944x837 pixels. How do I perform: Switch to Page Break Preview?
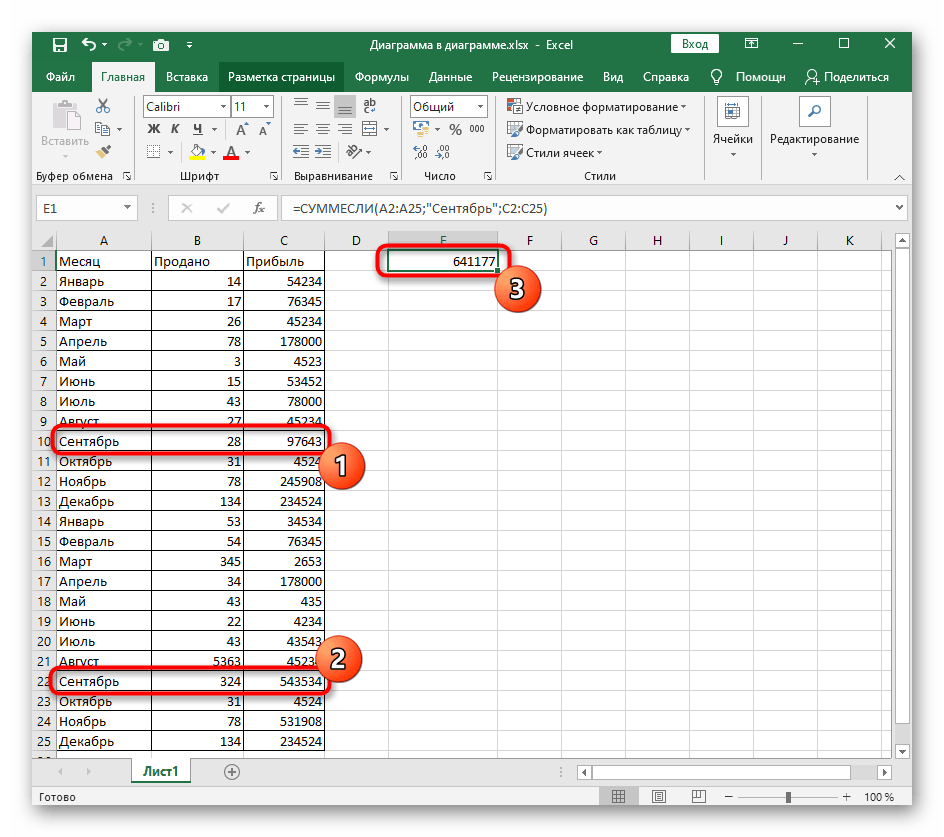click(699, 797)
